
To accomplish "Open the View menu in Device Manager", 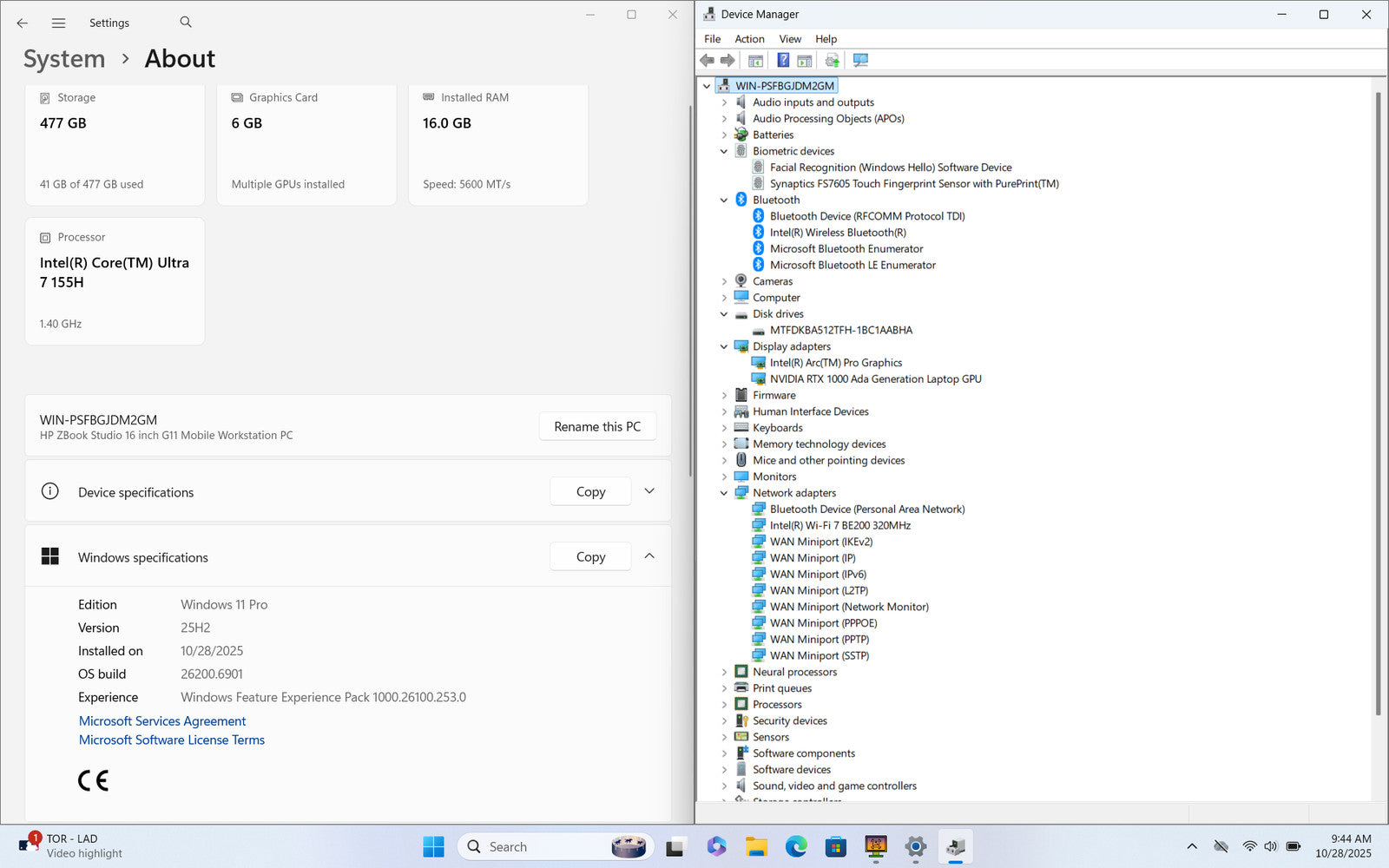I will (x=789, y=39).
